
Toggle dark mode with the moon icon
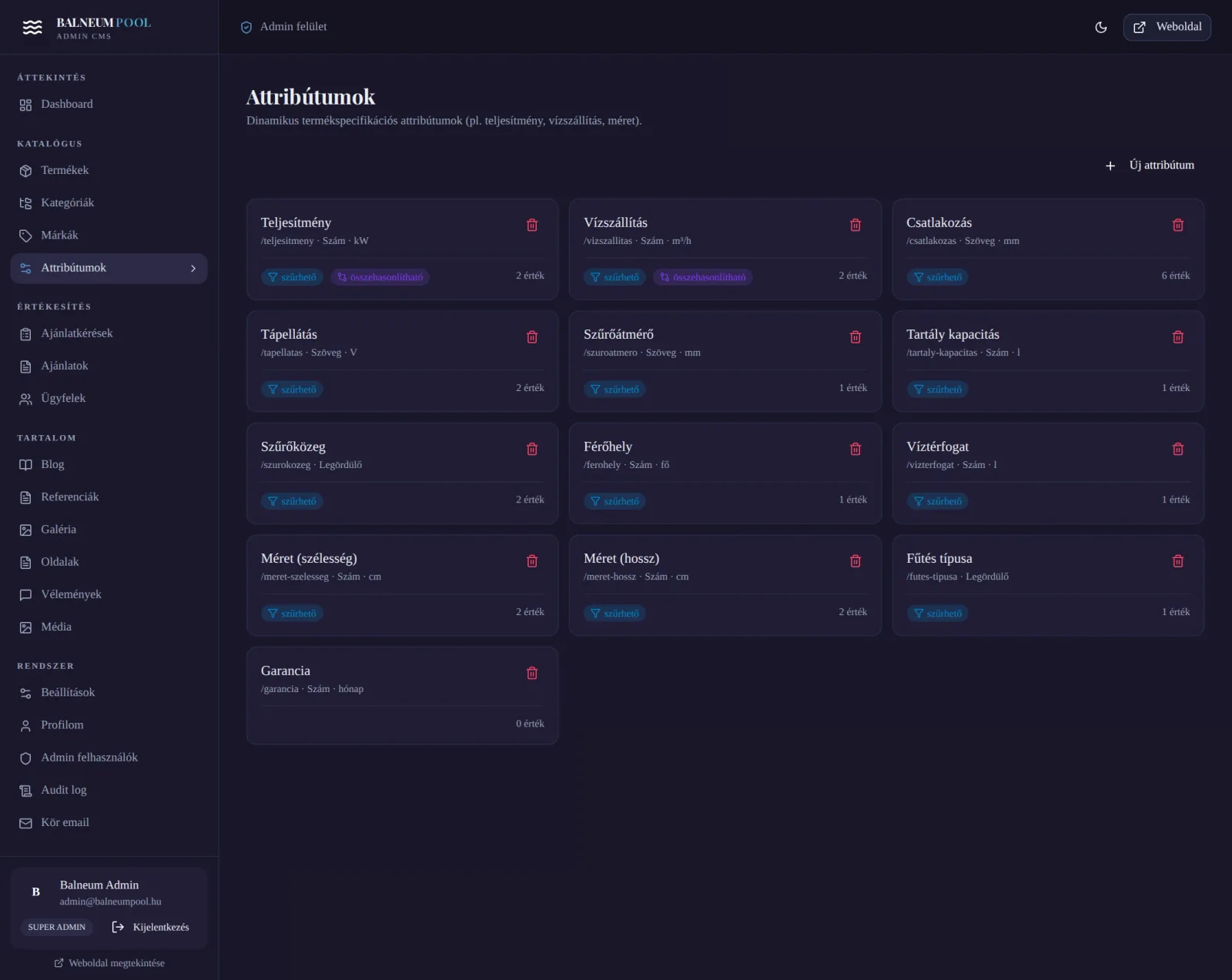pos(1101,27)
